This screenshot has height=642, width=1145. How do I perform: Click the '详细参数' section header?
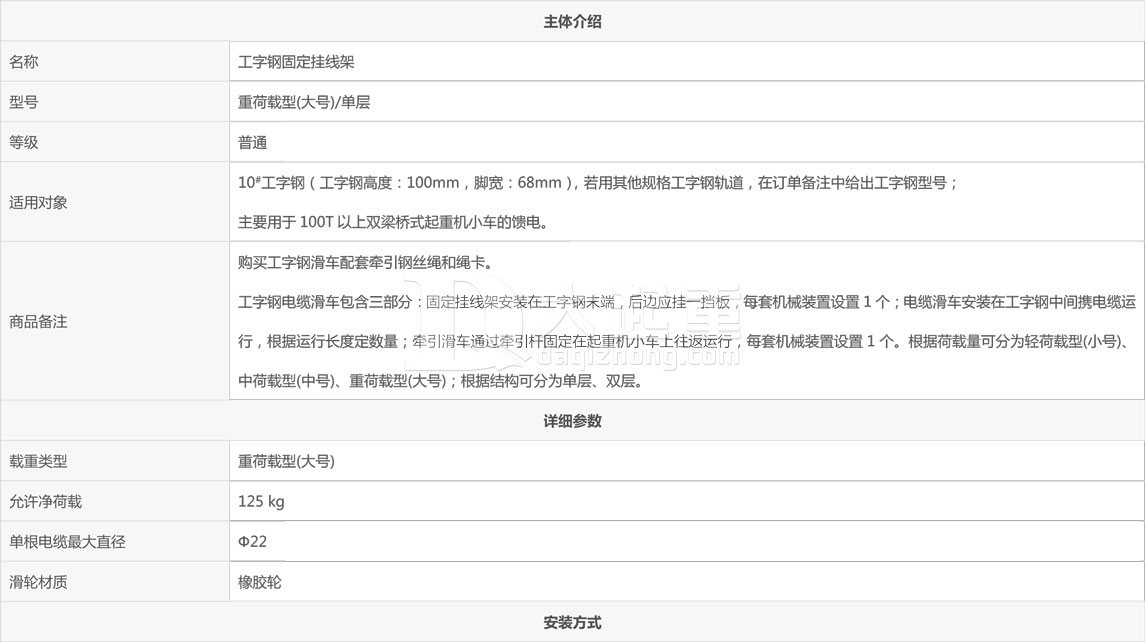(572, 421)
